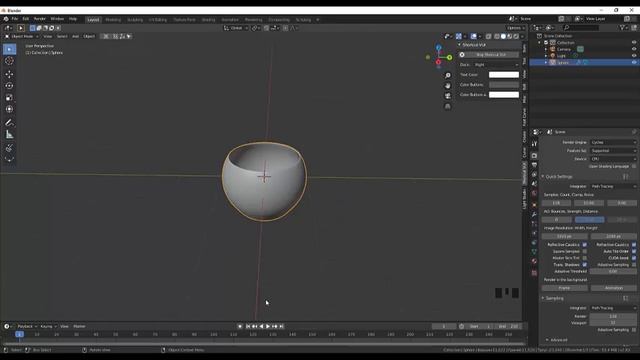Click the blue Z axis on navigation gizmo

tap(438, 48)
